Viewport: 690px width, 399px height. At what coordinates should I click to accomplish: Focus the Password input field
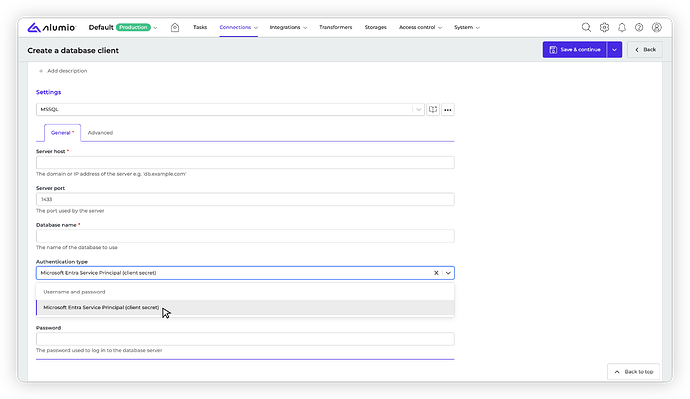pyautogui.click(x=245, y=339)
